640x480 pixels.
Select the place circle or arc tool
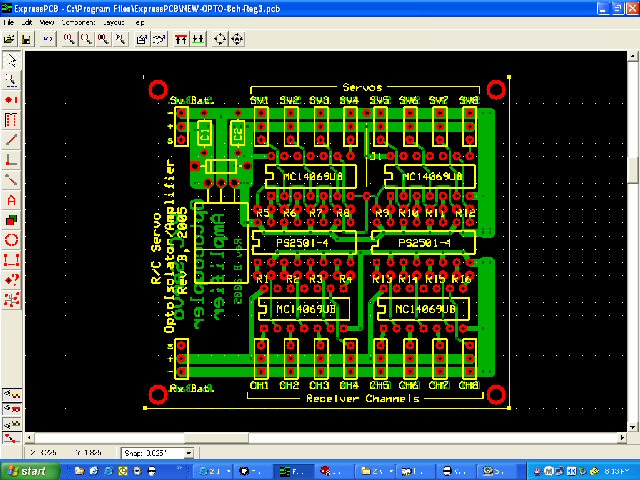click(11, 240)
